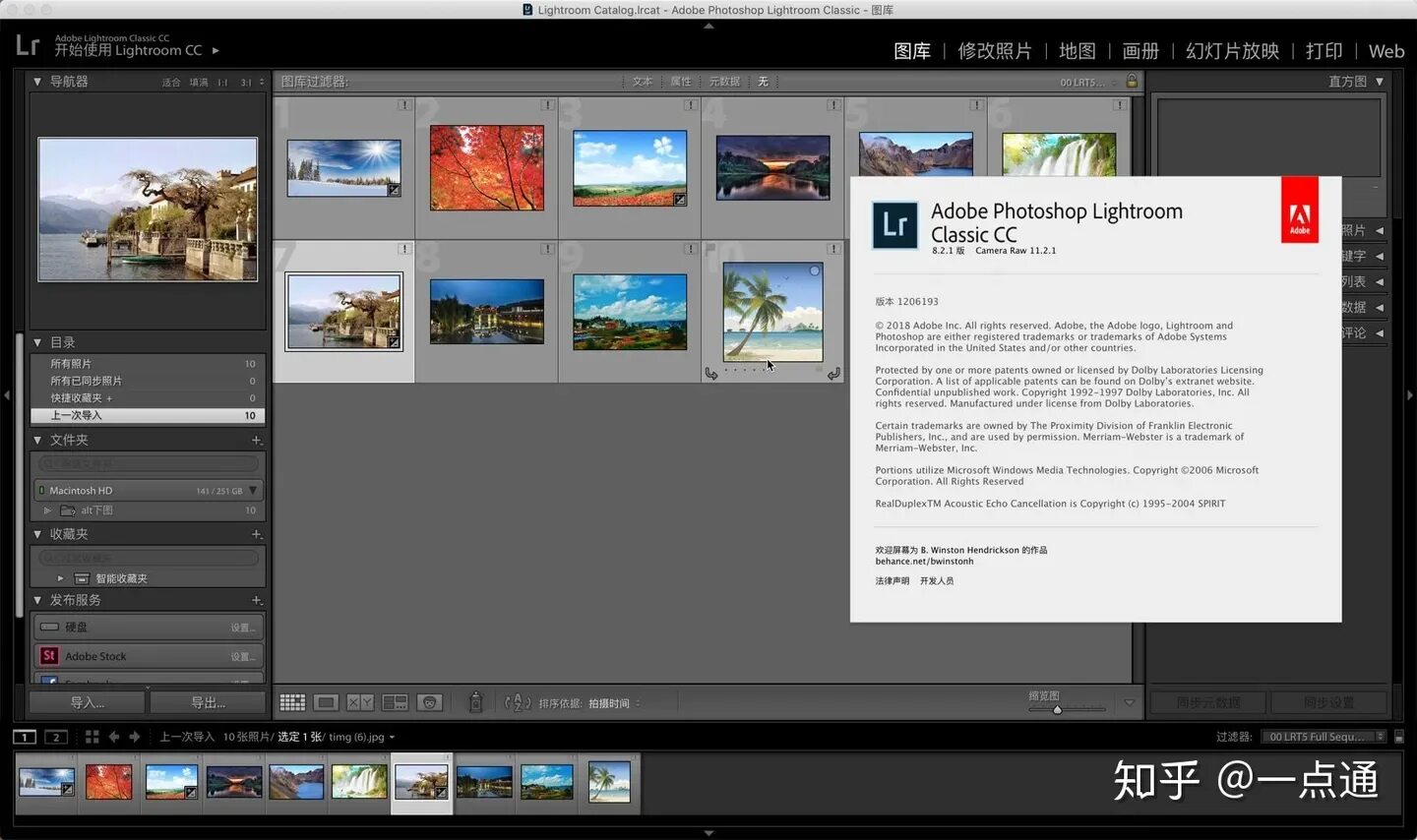The height and width of the screenshot is (840, 1417).
Task: Click filmstrip grid shortcut icon
Action: (92, 737)
